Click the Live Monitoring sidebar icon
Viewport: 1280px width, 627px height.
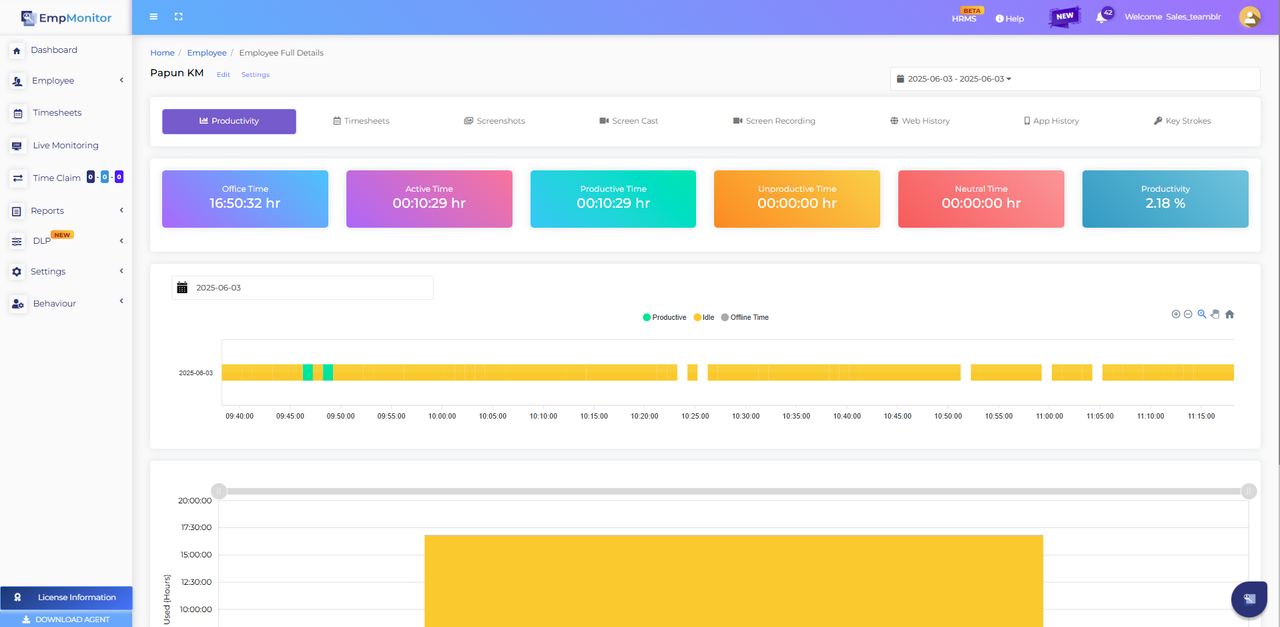tap(18, 146)
